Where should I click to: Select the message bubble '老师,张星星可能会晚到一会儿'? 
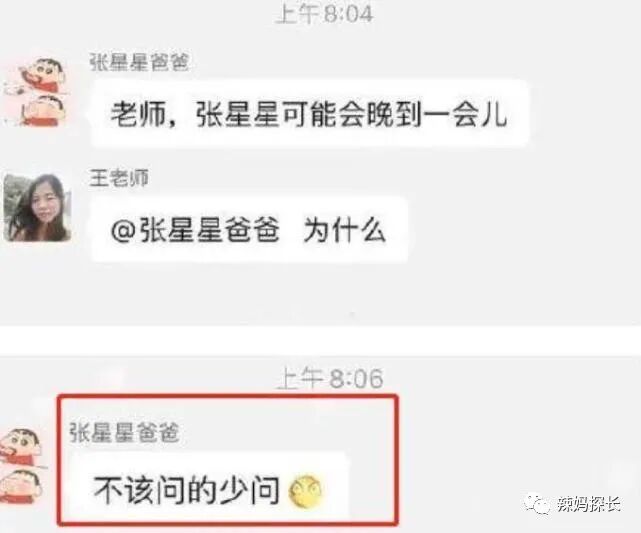309,113
